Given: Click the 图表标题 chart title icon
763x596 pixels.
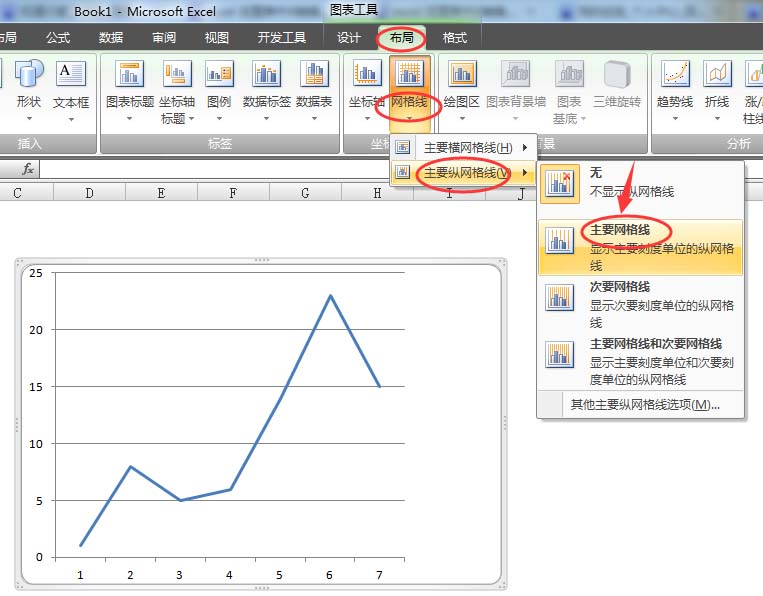Looking at the screenshot, I should point(129,73).
